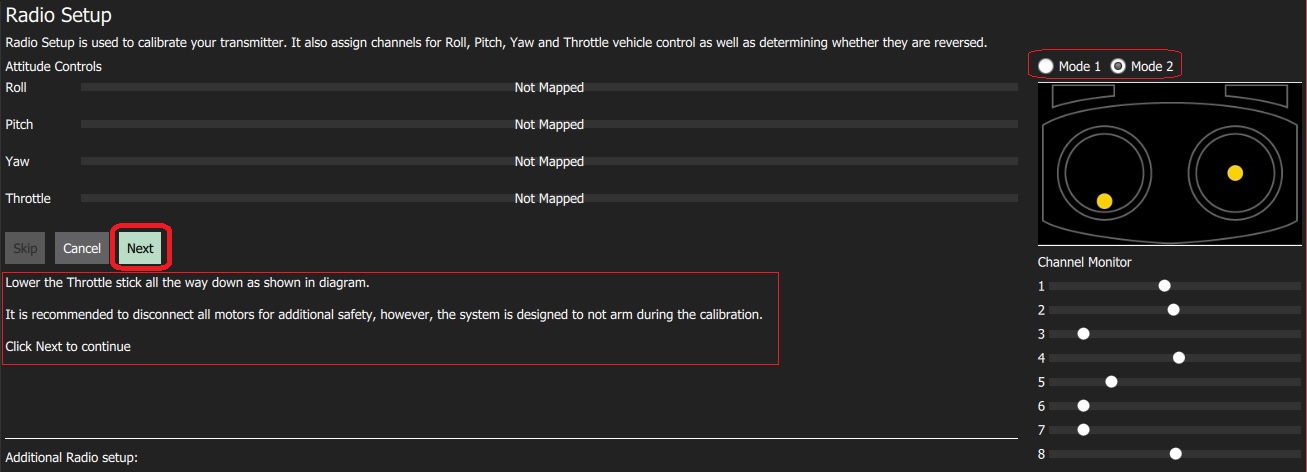1307x472 pixels.
Task: Click the Channel 1 monitor slider handle
Action: coord(1164,286)
